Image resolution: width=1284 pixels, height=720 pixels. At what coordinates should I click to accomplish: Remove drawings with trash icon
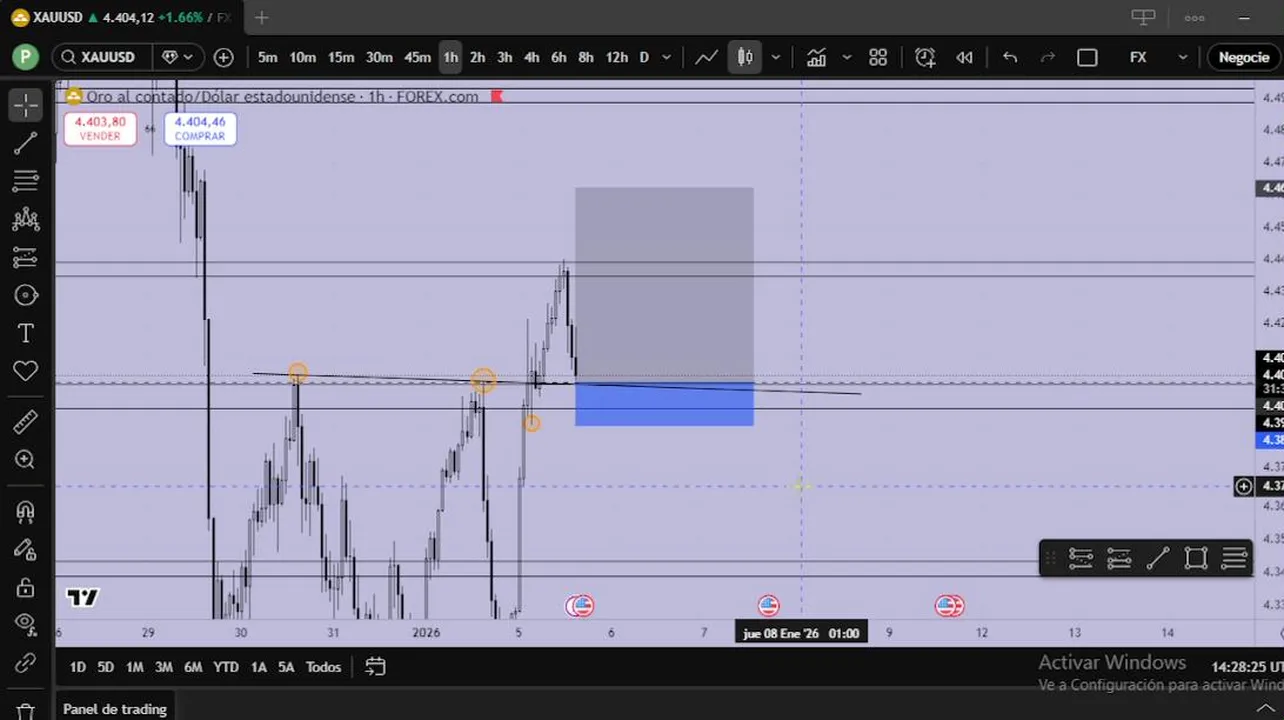coord(25,711)
